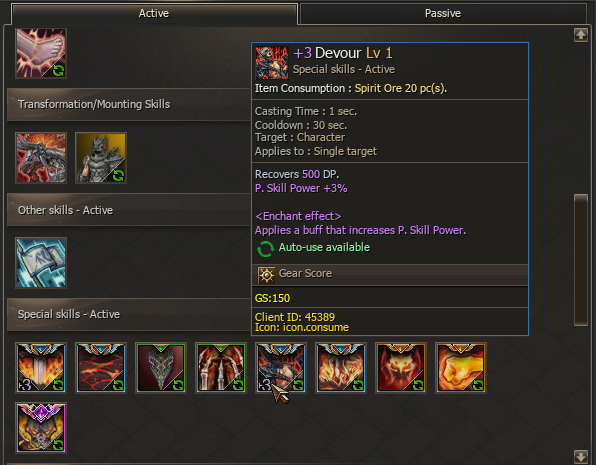Viewport: 596px width, 465px height.
Task: Click the blue flag skill icon
Action: pyautogui.click(x=41, y=262)
